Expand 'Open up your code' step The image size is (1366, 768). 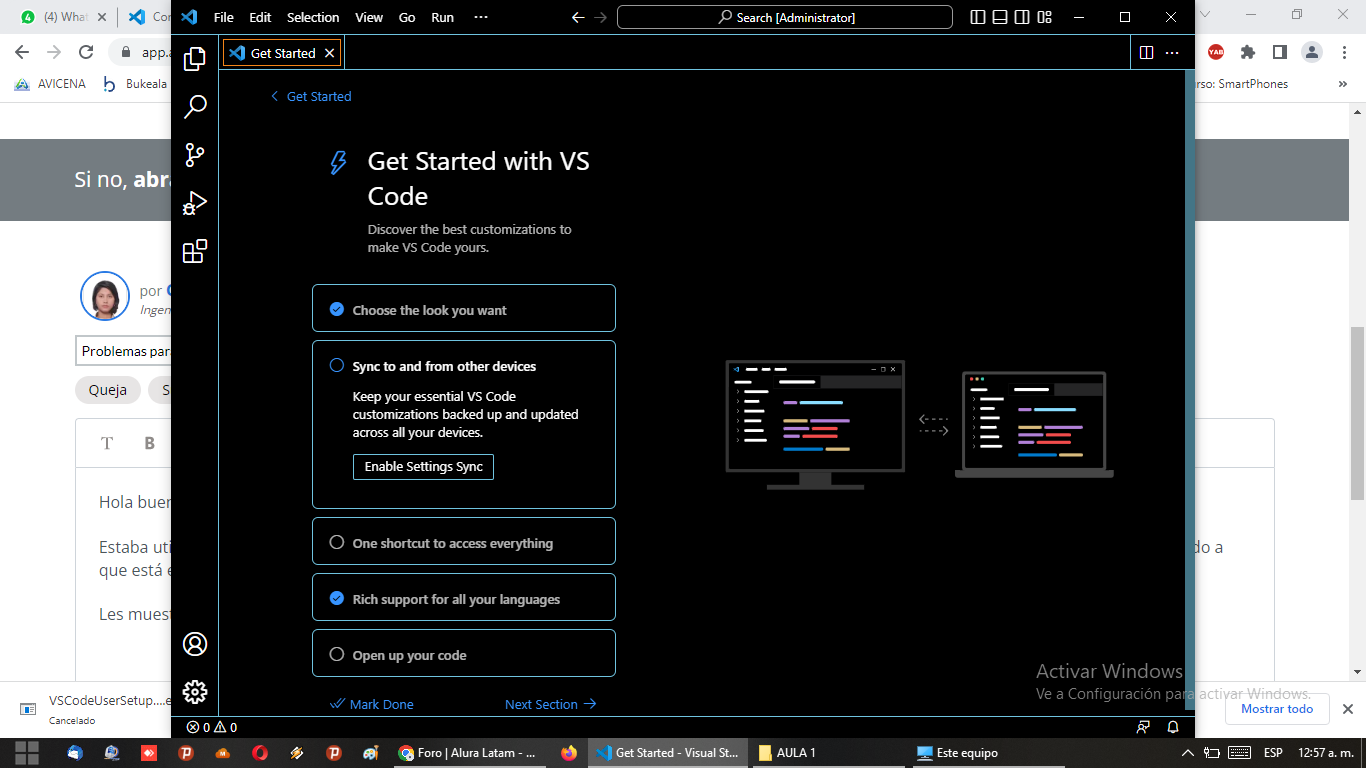tap(464, 653)
